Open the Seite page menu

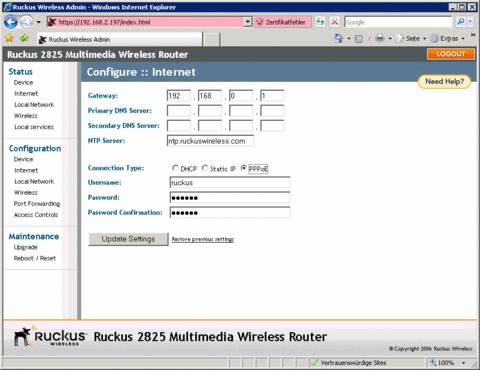pos(411,39)
